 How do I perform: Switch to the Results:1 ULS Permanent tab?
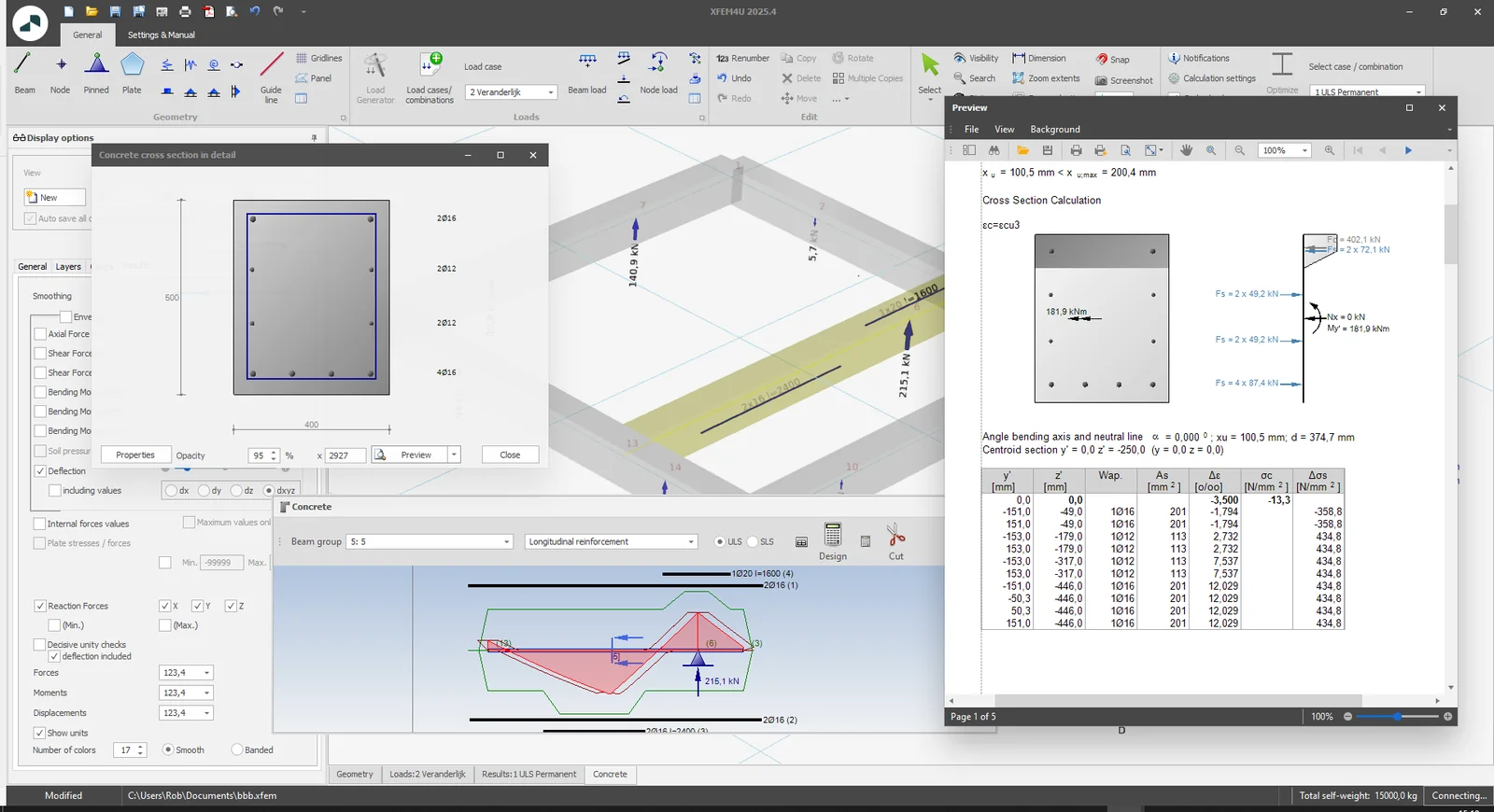(529, 774)
